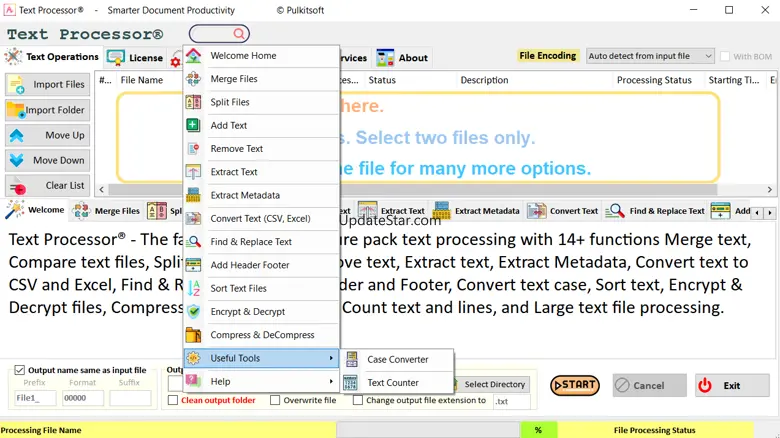780x438 pixels.
Task: Click the File Name column header
Action: tap(142, 80)
